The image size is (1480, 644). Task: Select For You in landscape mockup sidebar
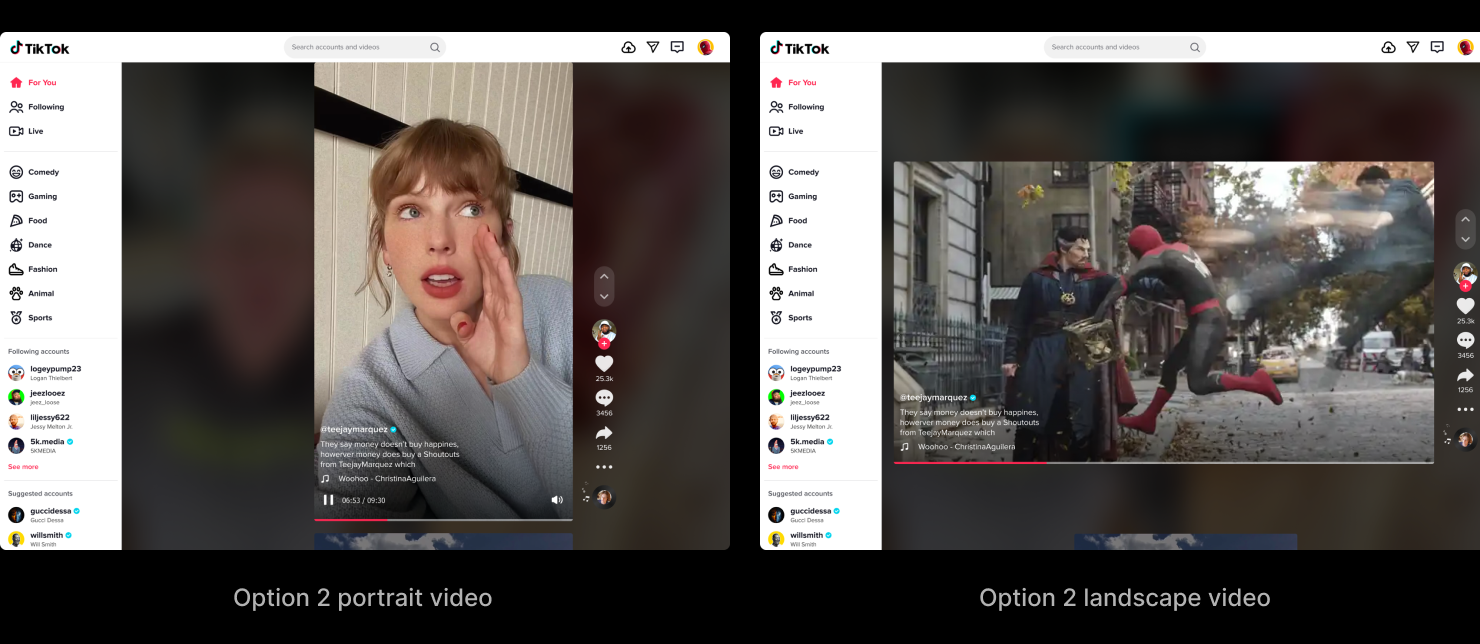point(793,83)
